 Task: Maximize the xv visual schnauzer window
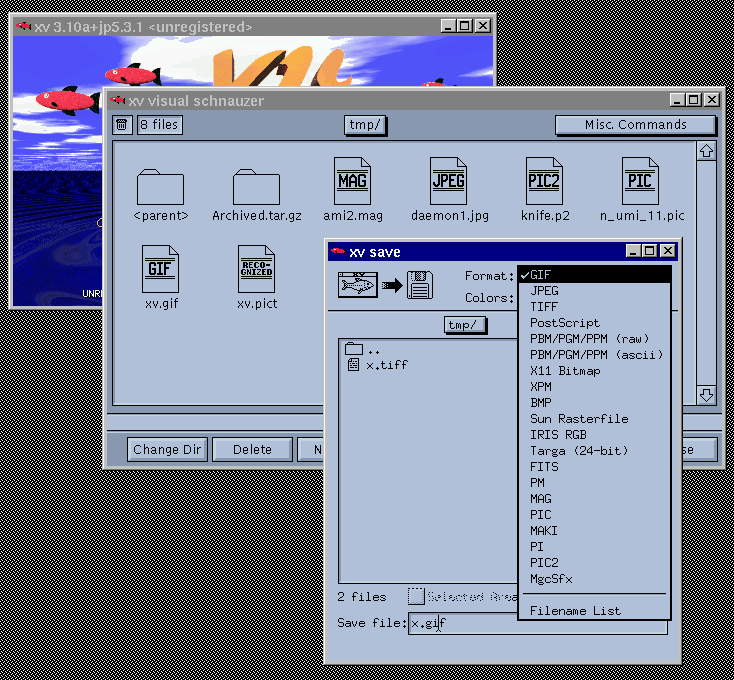tap(694, 100)
